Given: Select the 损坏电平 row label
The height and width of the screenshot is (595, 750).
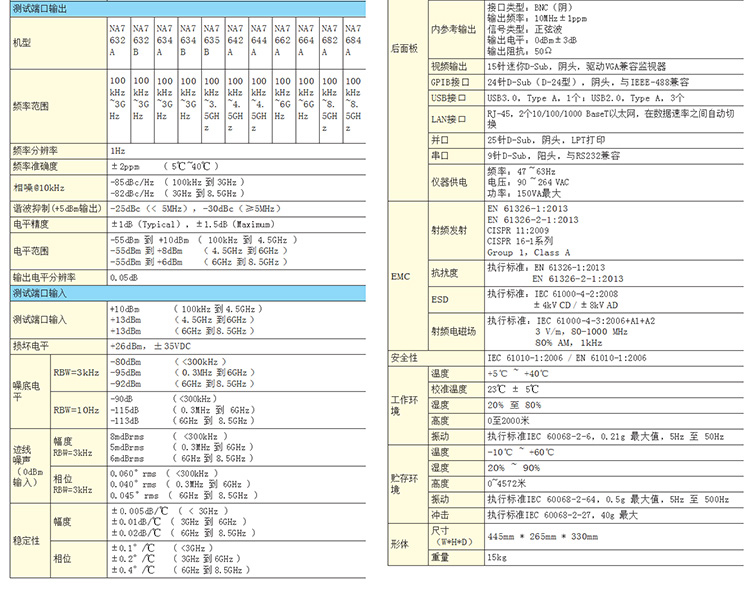Looking at the screenshot, I should [x=31, y=345].
